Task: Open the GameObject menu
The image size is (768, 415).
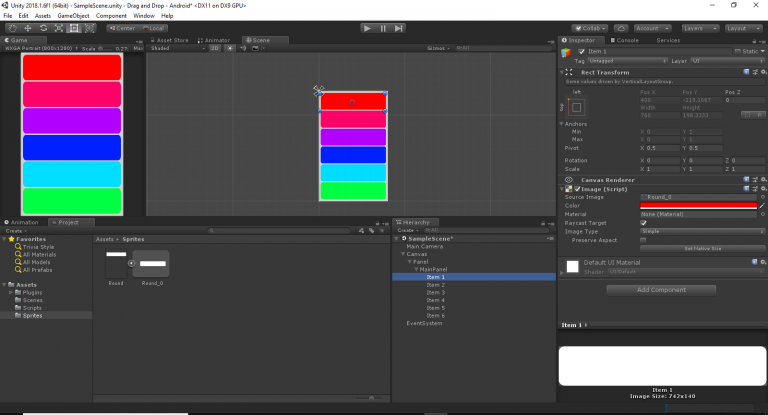Action: pos(74,16)
